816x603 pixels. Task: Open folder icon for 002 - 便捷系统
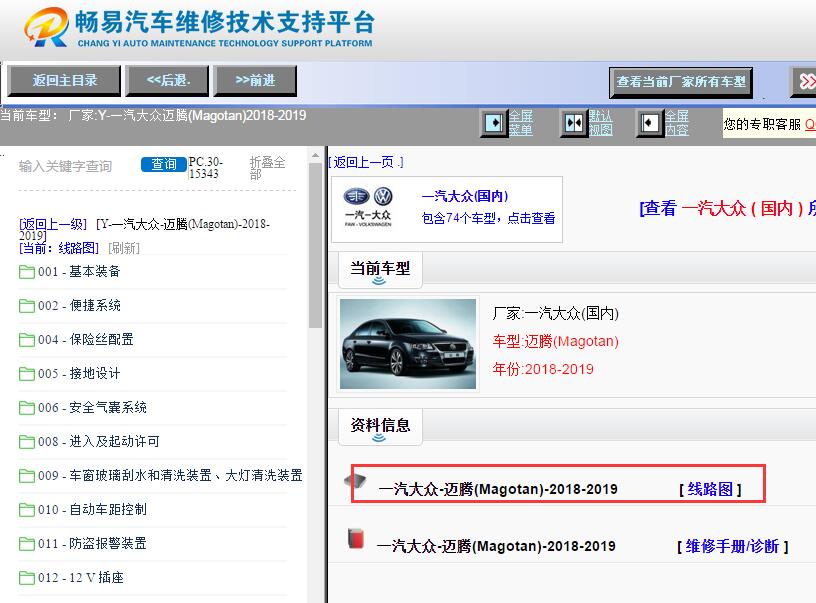[27, 305]
